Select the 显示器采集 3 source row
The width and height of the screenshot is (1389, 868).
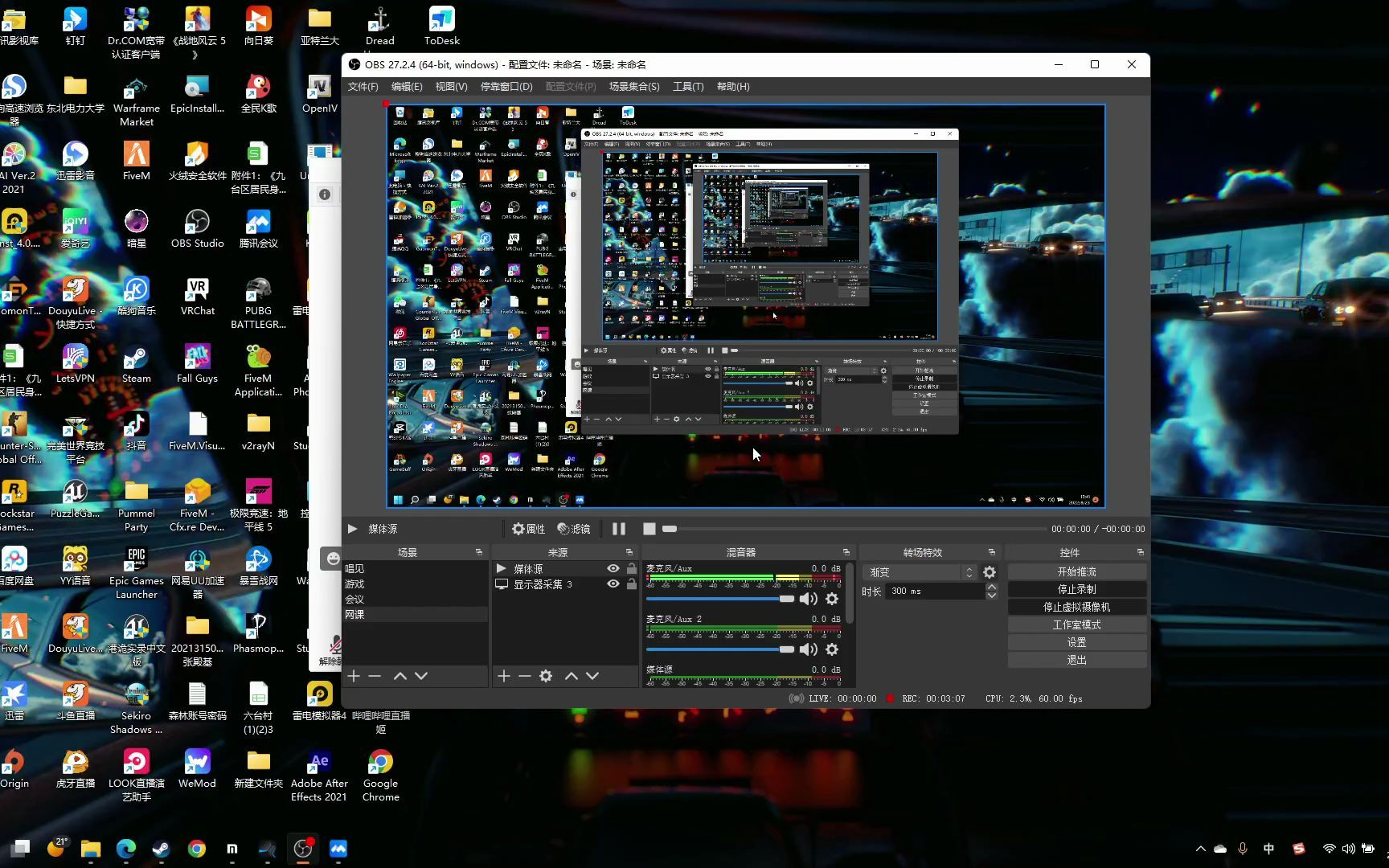[x=566, y=584]
